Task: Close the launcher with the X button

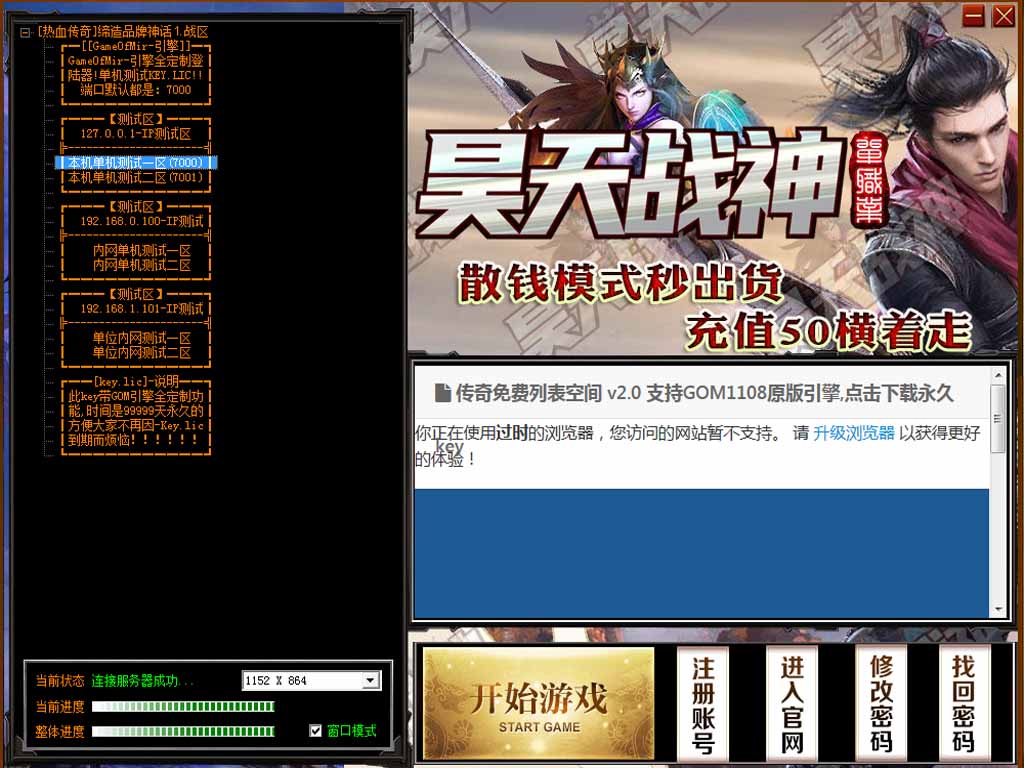Action: [1003, 16]
